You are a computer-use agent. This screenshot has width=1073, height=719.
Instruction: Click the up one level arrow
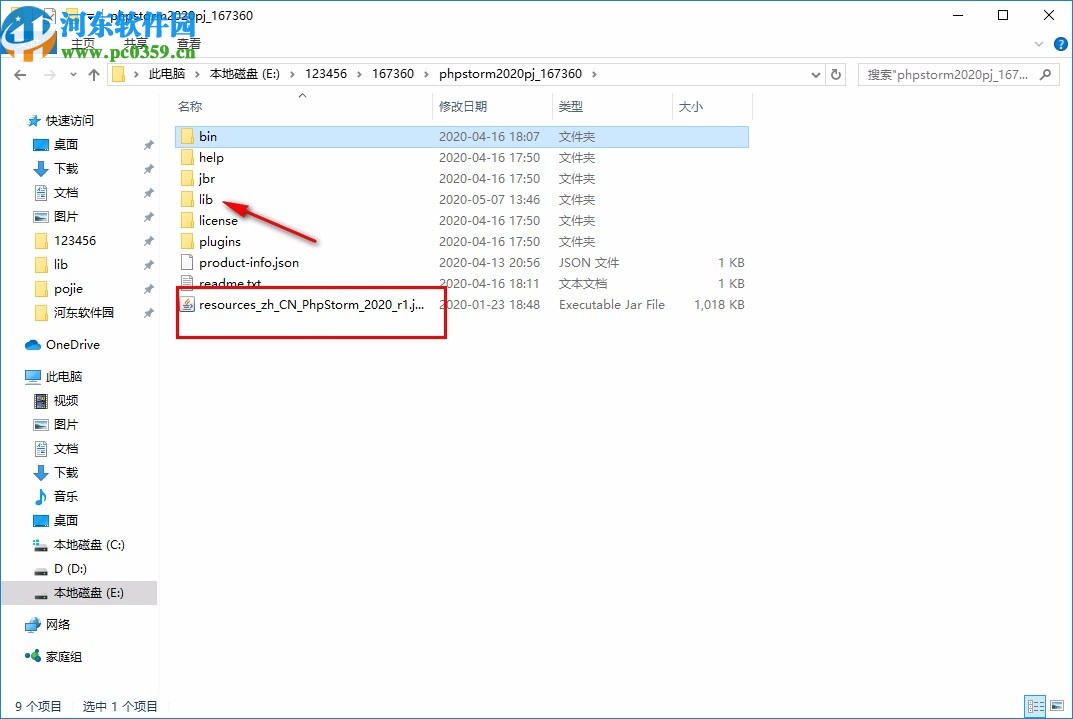tap(93, 74)
